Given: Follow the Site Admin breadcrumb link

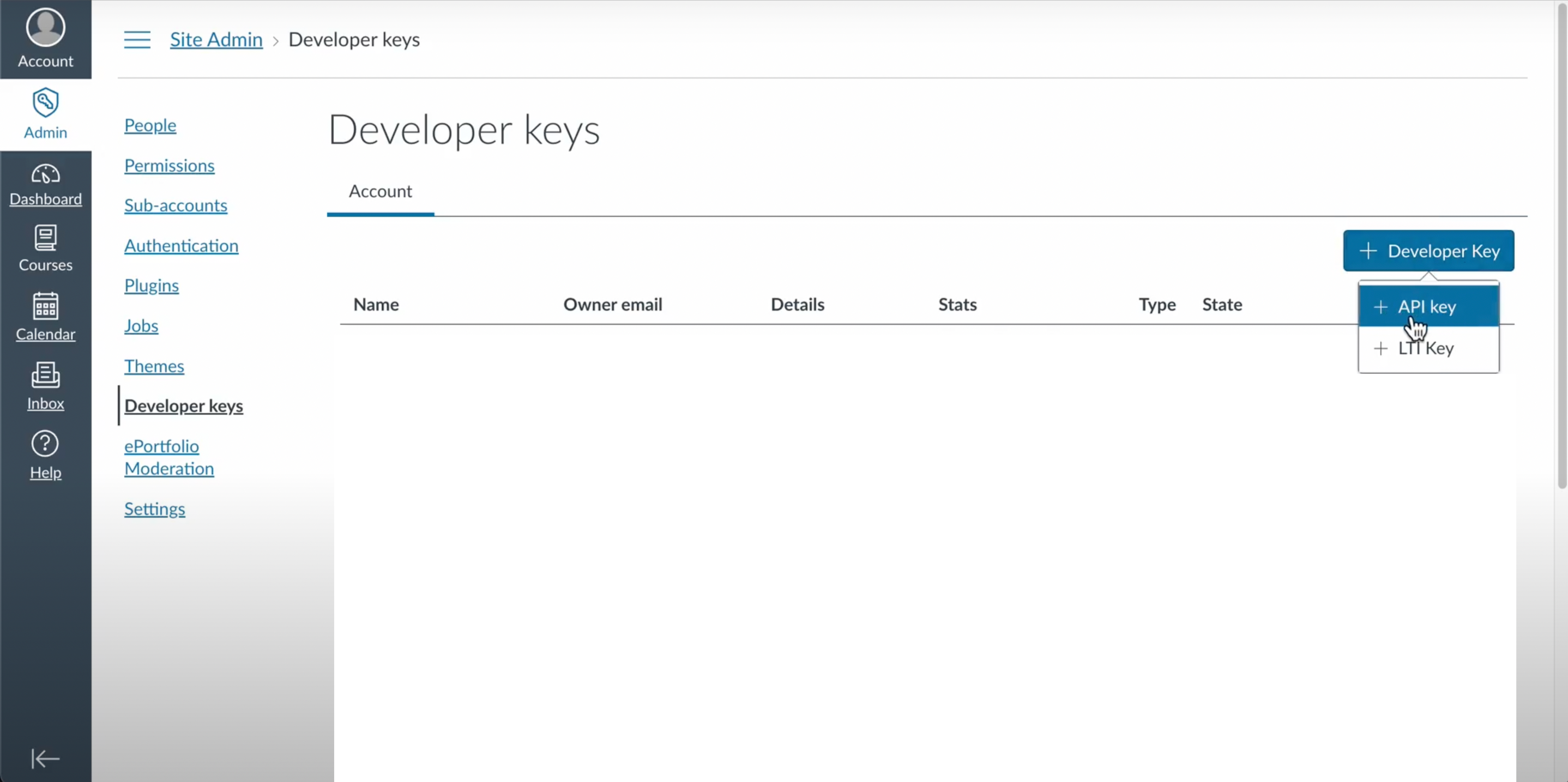Looking at the screenshot, I should 216,40.
